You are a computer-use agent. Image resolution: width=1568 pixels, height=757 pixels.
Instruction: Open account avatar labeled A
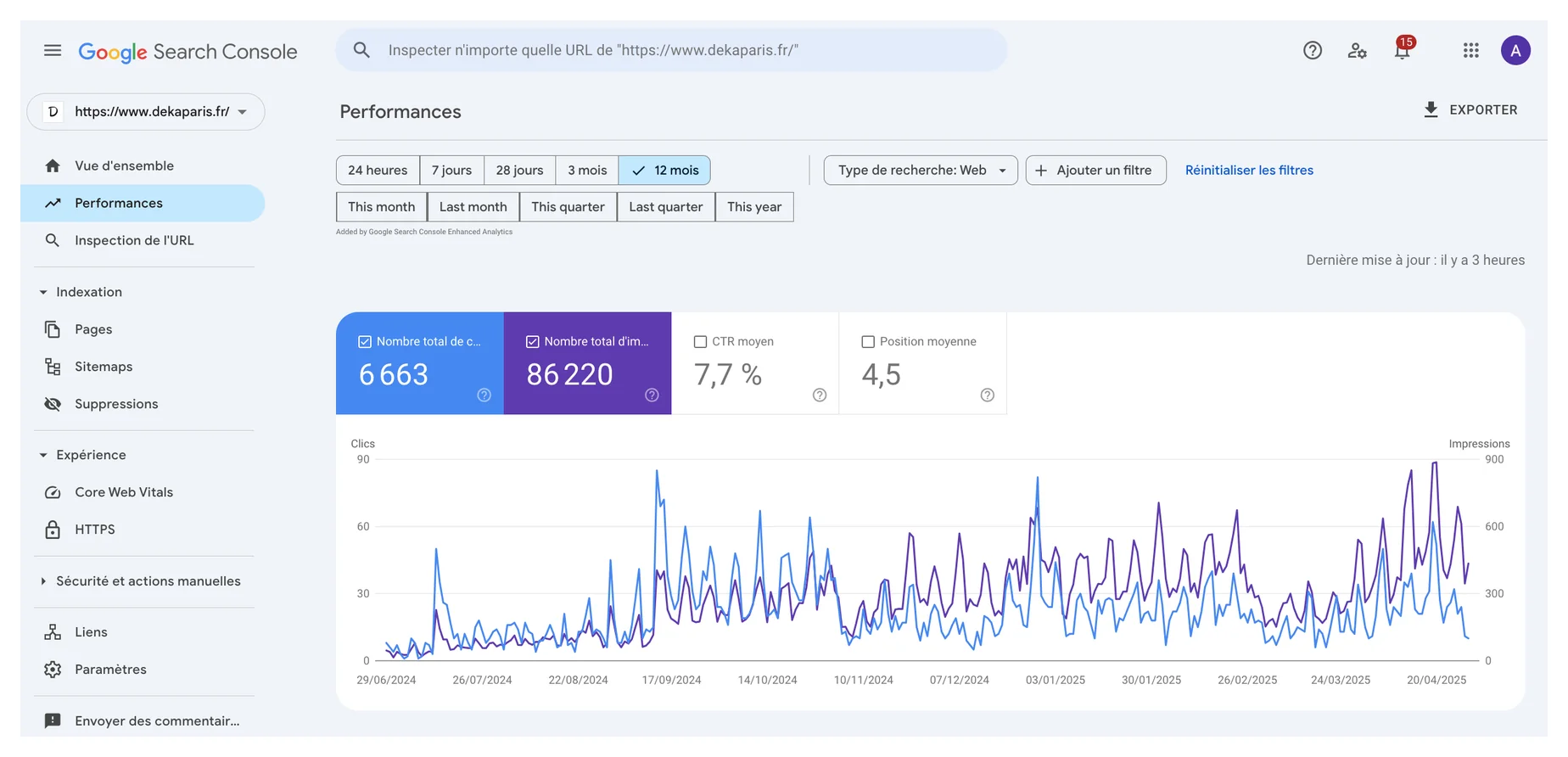1515,51
